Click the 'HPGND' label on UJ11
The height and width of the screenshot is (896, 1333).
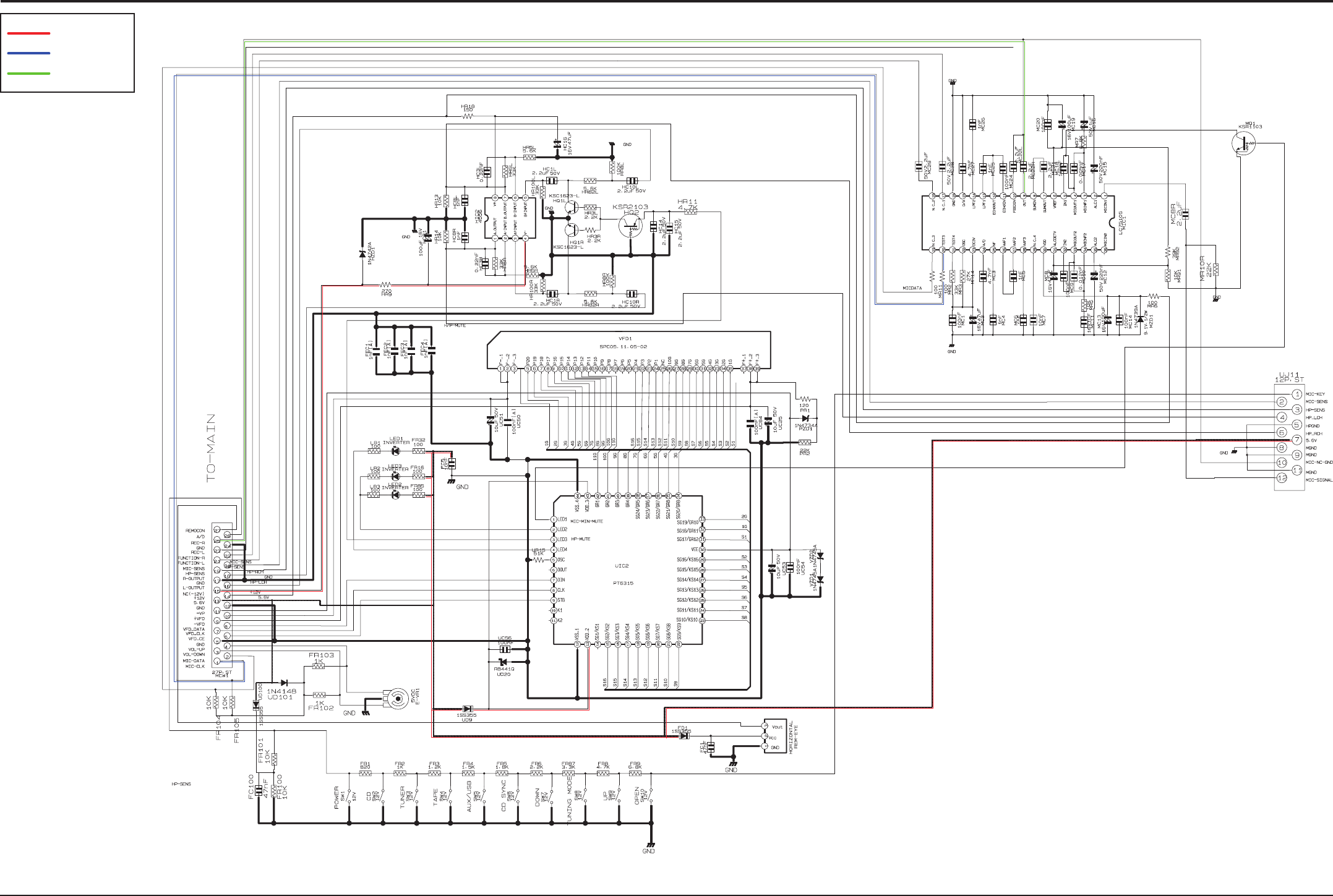[1313, 425]
